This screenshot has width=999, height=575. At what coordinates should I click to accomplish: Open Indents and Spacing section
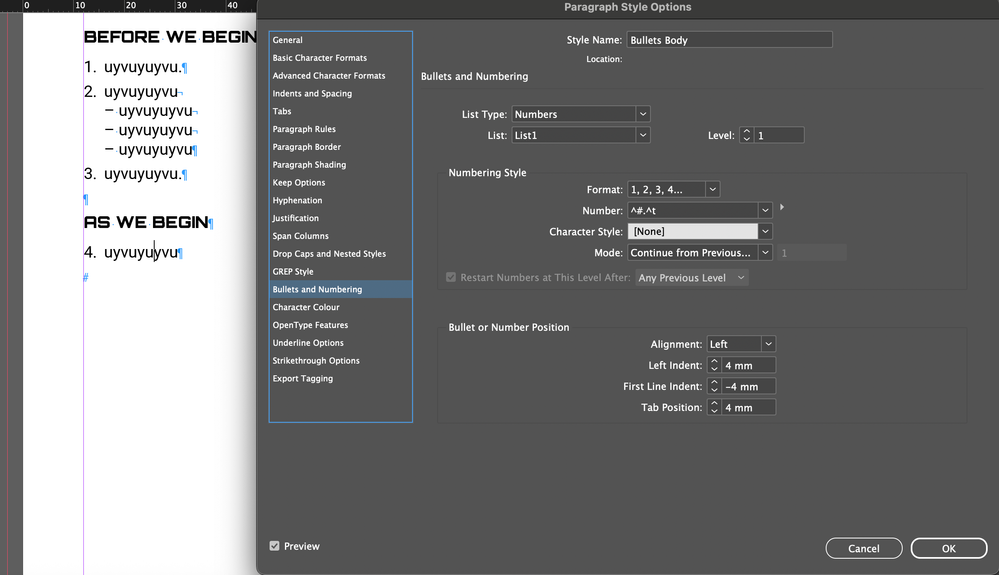pos(340,93)
